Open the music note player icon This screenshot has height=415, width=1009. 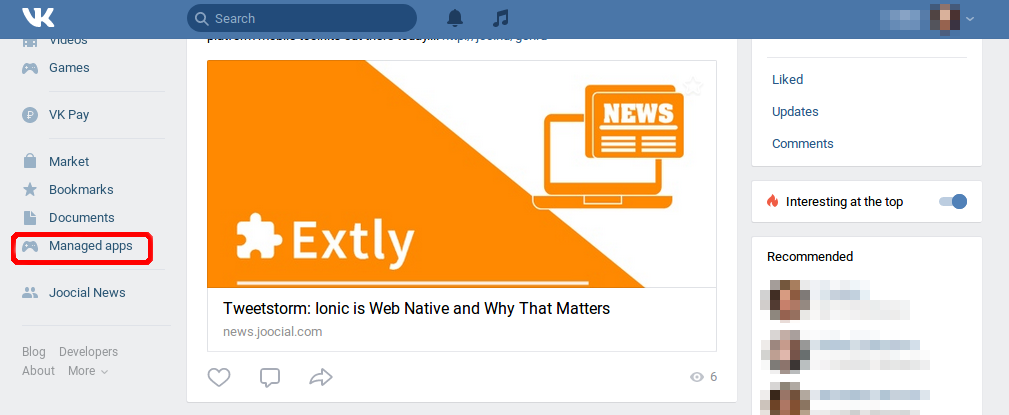(501, 18)
